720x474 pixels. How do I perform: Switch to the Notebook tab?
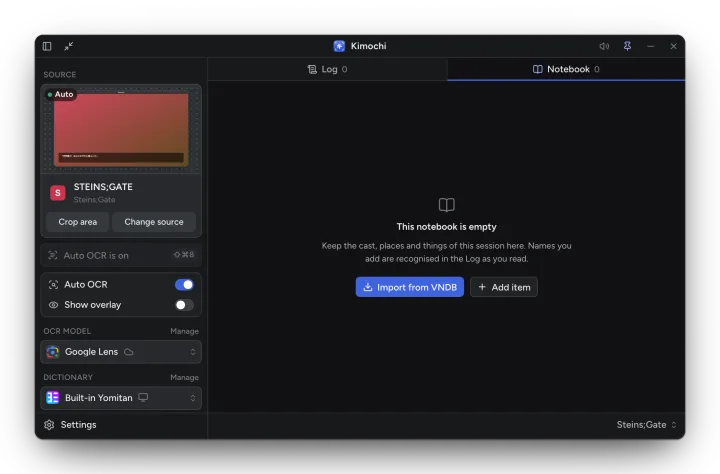coord(566,69)
